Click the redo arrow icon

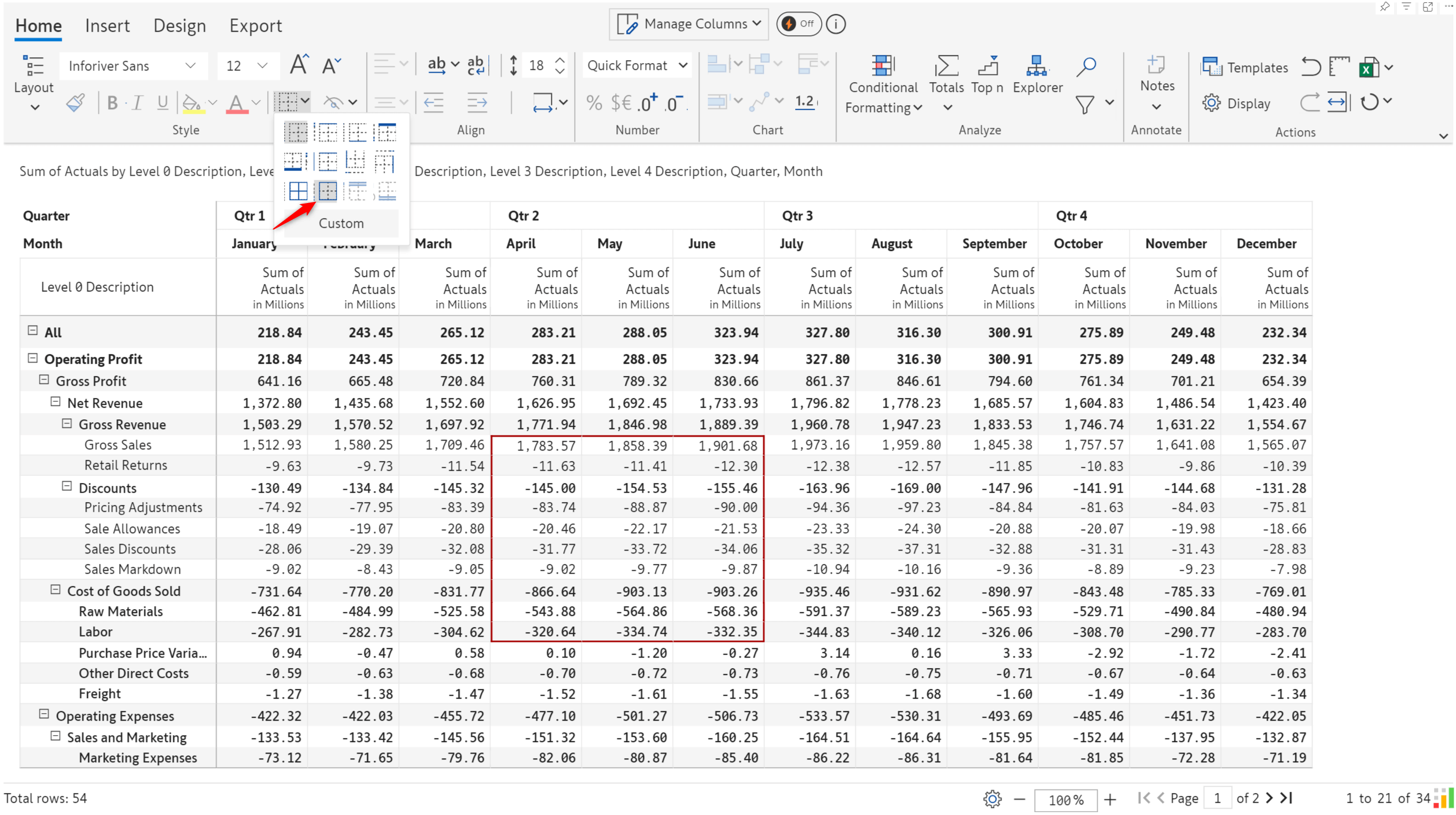[x=1309, y=103]
